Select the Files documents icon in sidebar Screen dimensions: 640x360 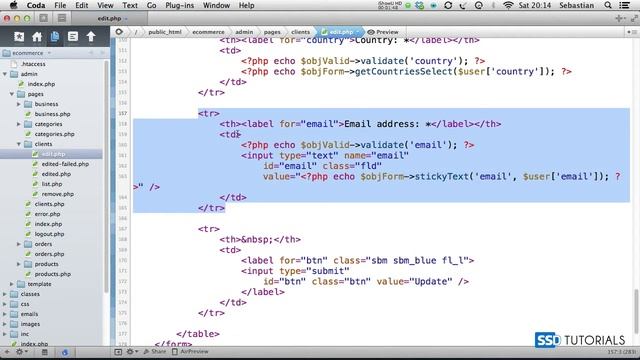click(55, 37)
